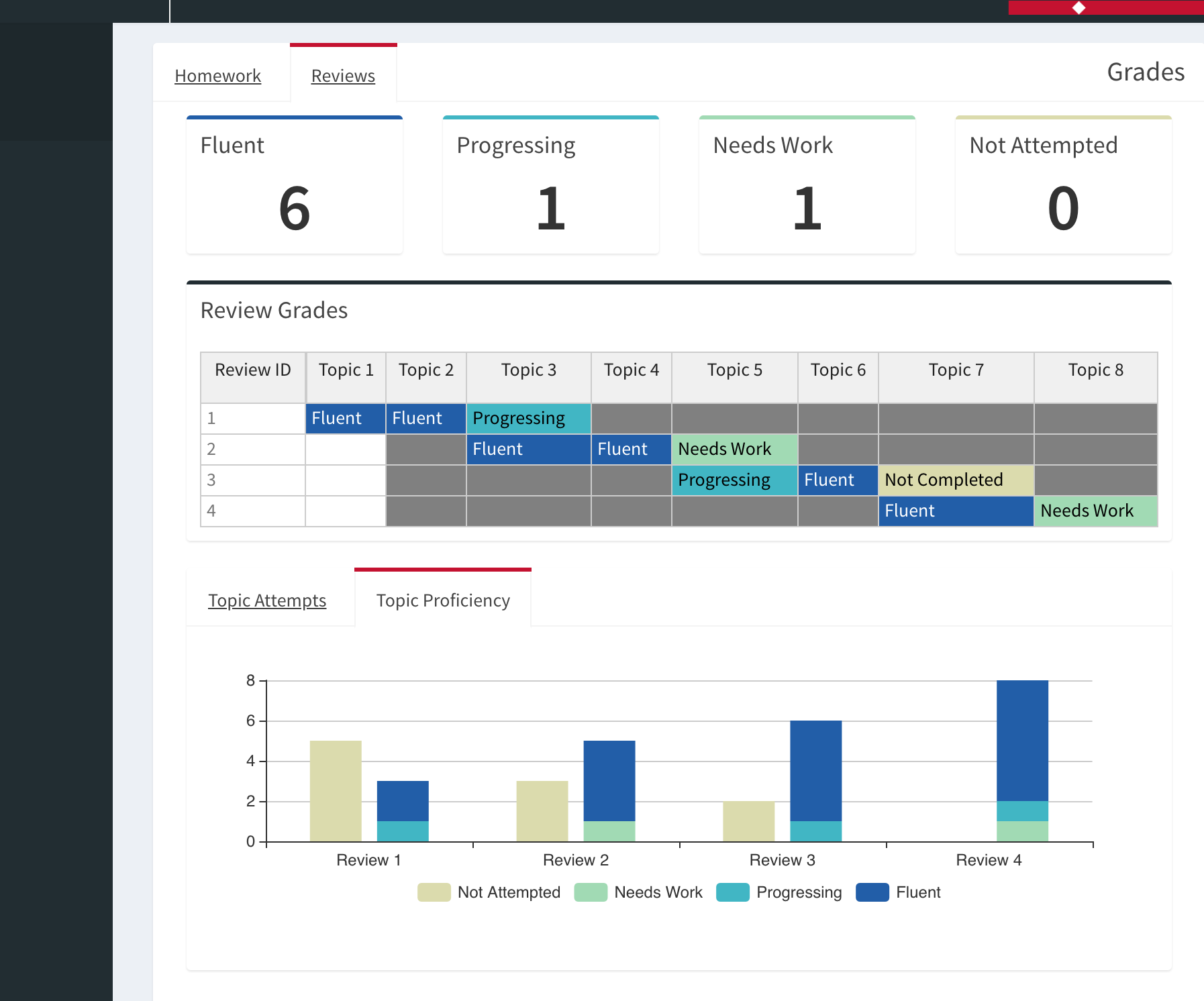Toggle the Fluent legend swatch below the chart
1204x1001 pixels.
(x=872, y=892)
